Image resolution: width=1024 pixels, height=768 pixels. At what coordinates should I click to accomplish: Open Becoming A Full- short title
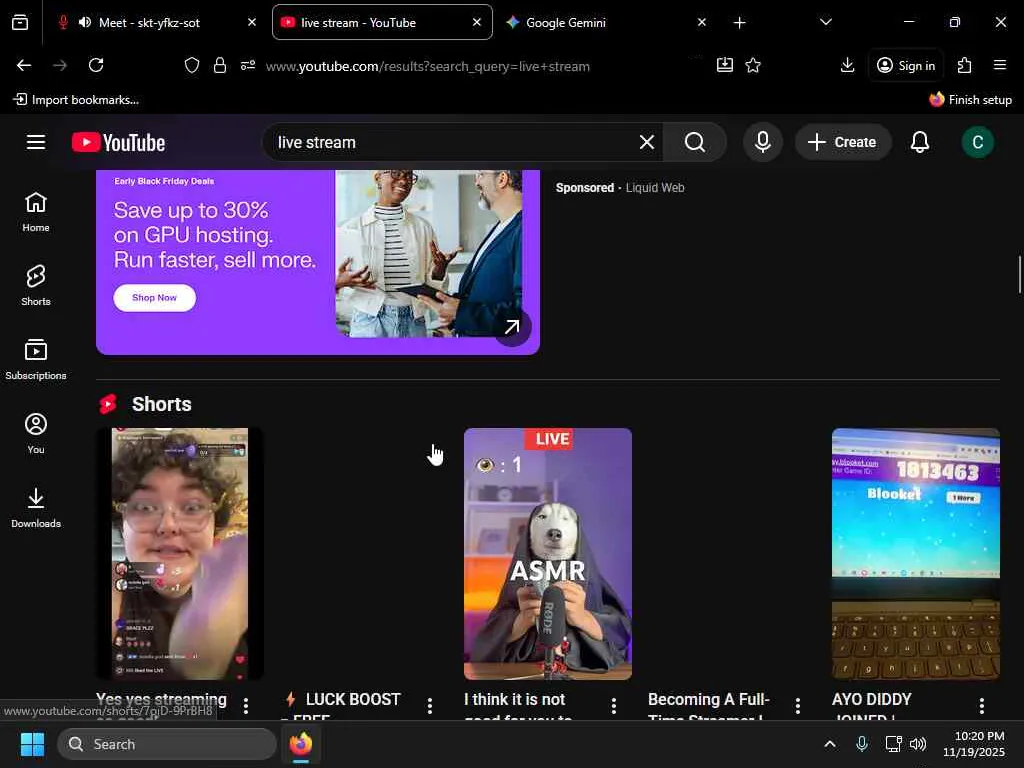[x=709, y=705]
